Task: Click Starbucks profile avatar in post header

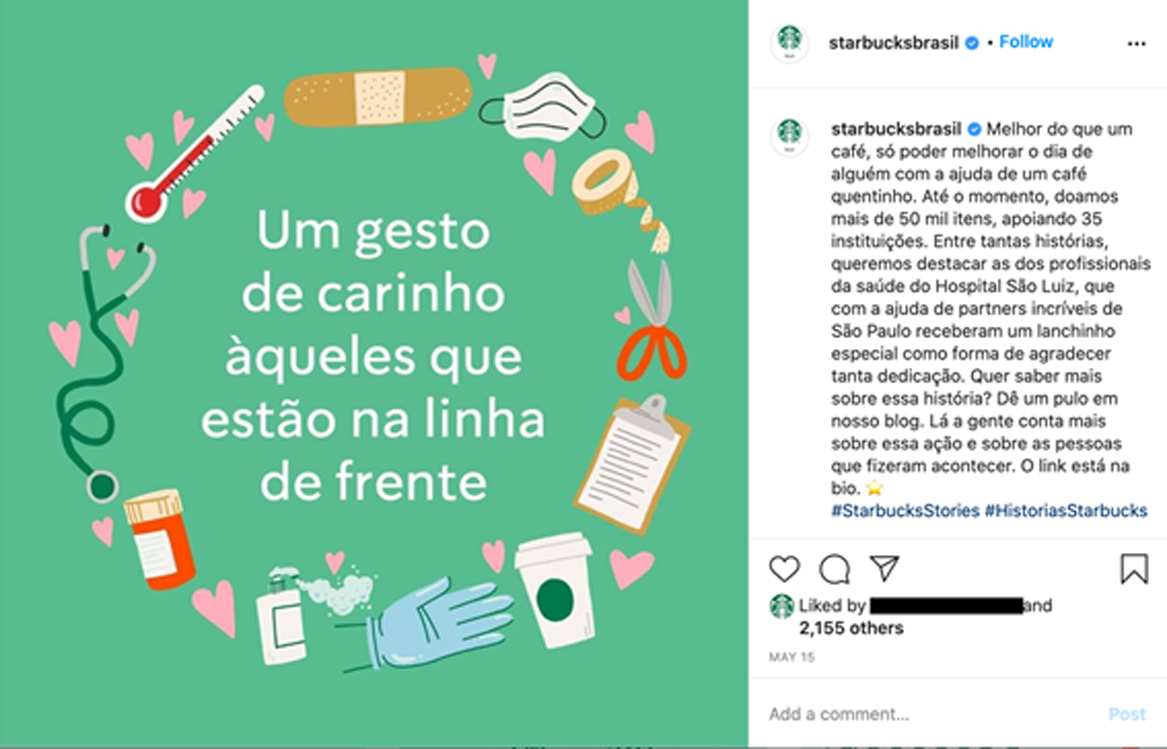Action: pyautogui.click(x=789, y=42)
